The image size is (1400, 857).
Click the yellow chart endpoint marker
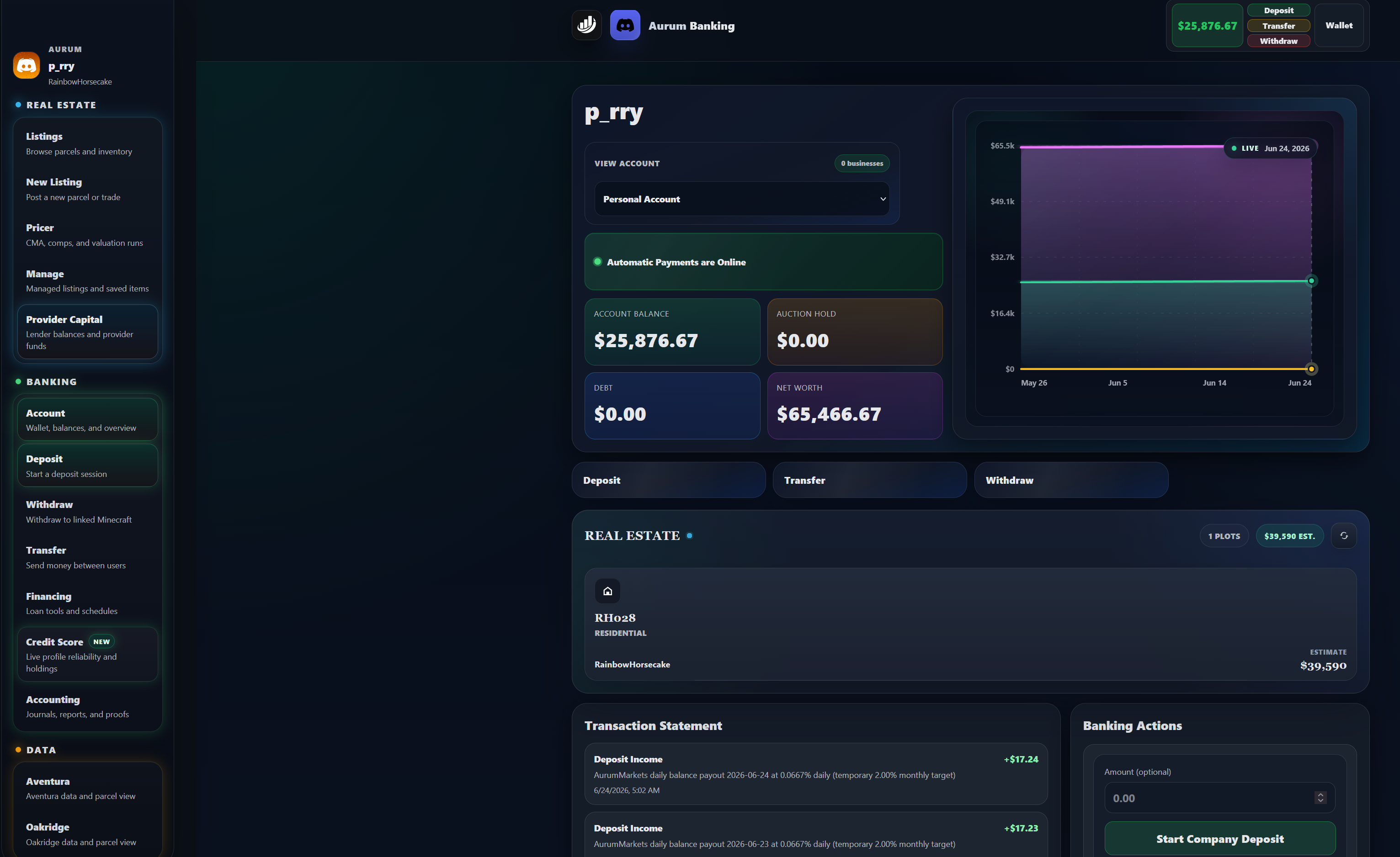(x=1311, y=369)
